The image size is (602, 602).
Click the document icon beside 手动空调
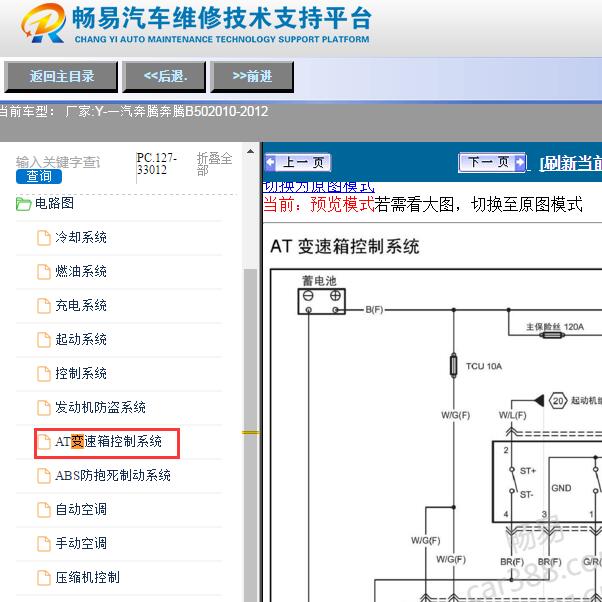click(x=44, y=544)
